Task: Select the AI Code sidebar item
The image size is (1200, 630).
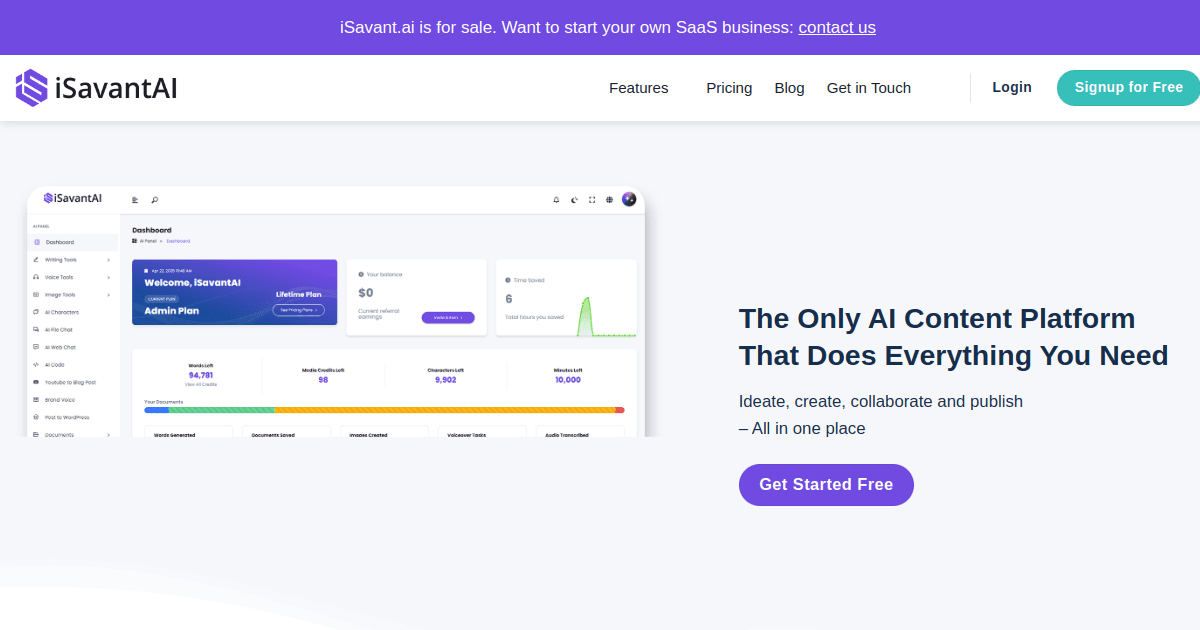Action: [x=54, y=365]
